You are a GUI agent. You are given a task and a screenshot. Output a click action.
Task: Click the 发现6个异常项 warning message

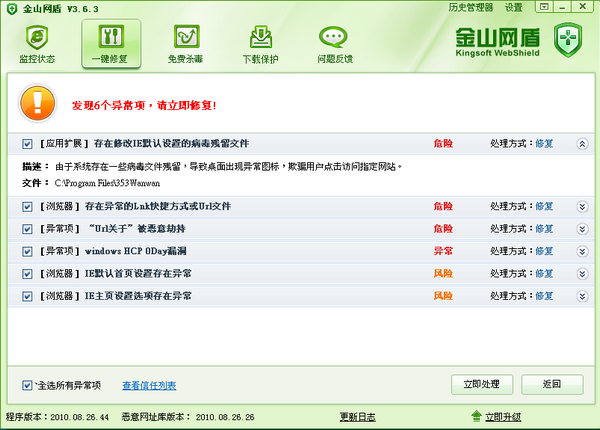point(144,105)
